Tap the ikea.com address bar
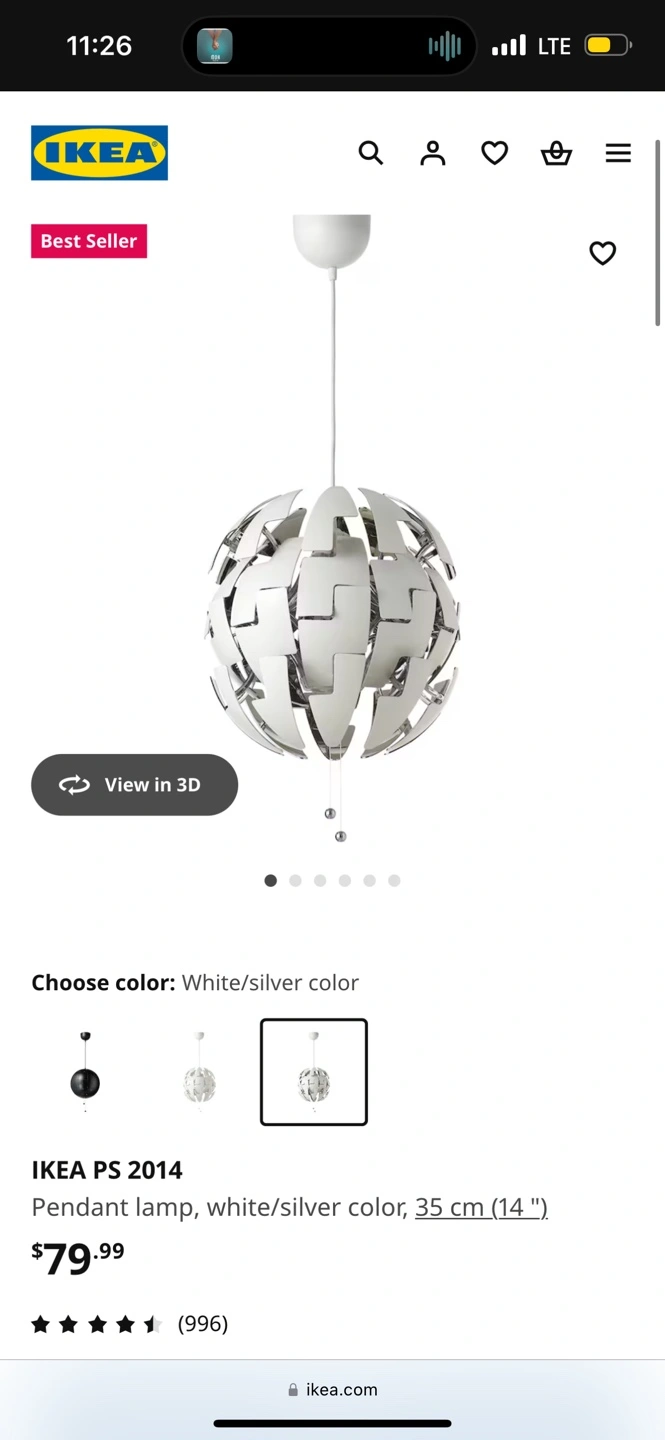 tap(332, 1389)
